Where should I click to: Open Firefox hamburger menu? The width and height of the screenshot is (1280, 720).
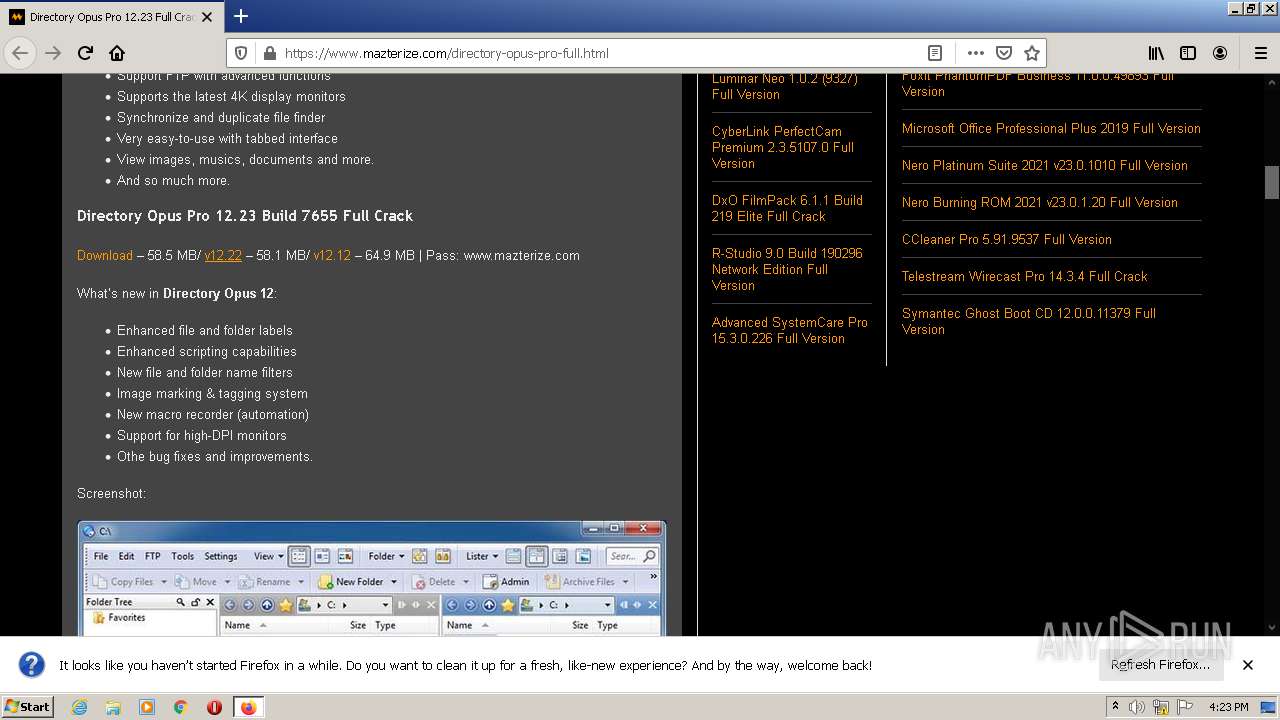1260,53
